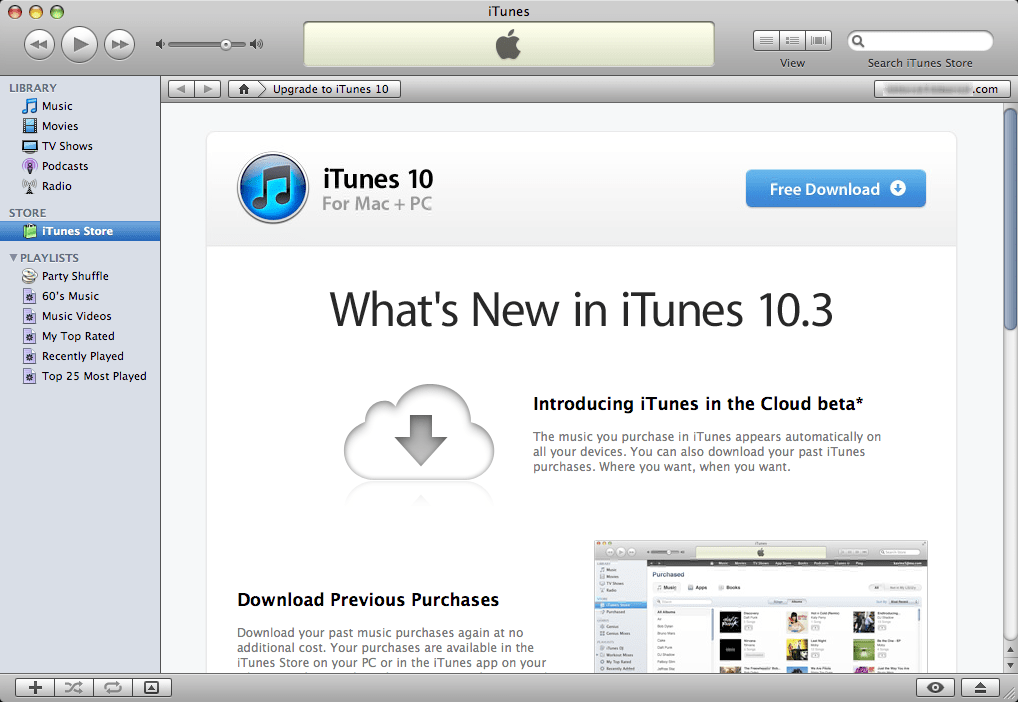Switch to Cover Flow view

(x=819, y=41)
